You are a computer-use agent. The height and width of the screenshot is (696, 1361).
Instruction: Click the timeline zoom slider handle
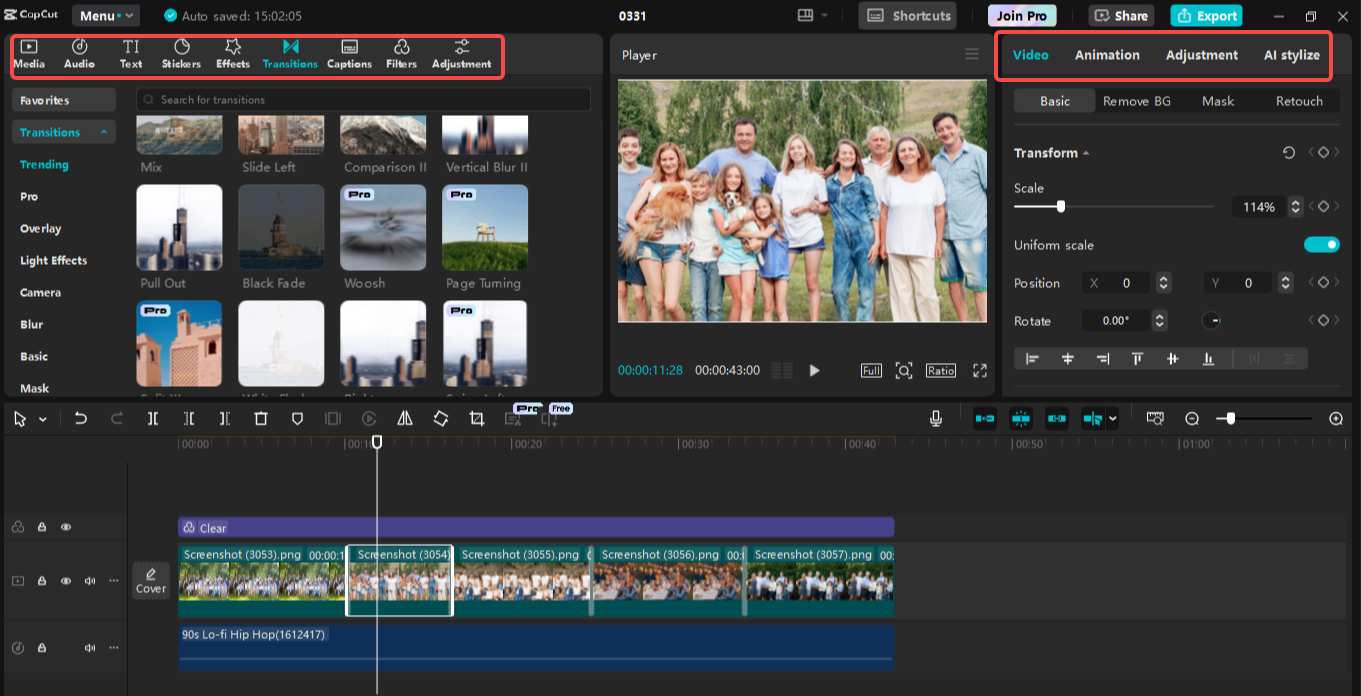tap(1230, 419)
